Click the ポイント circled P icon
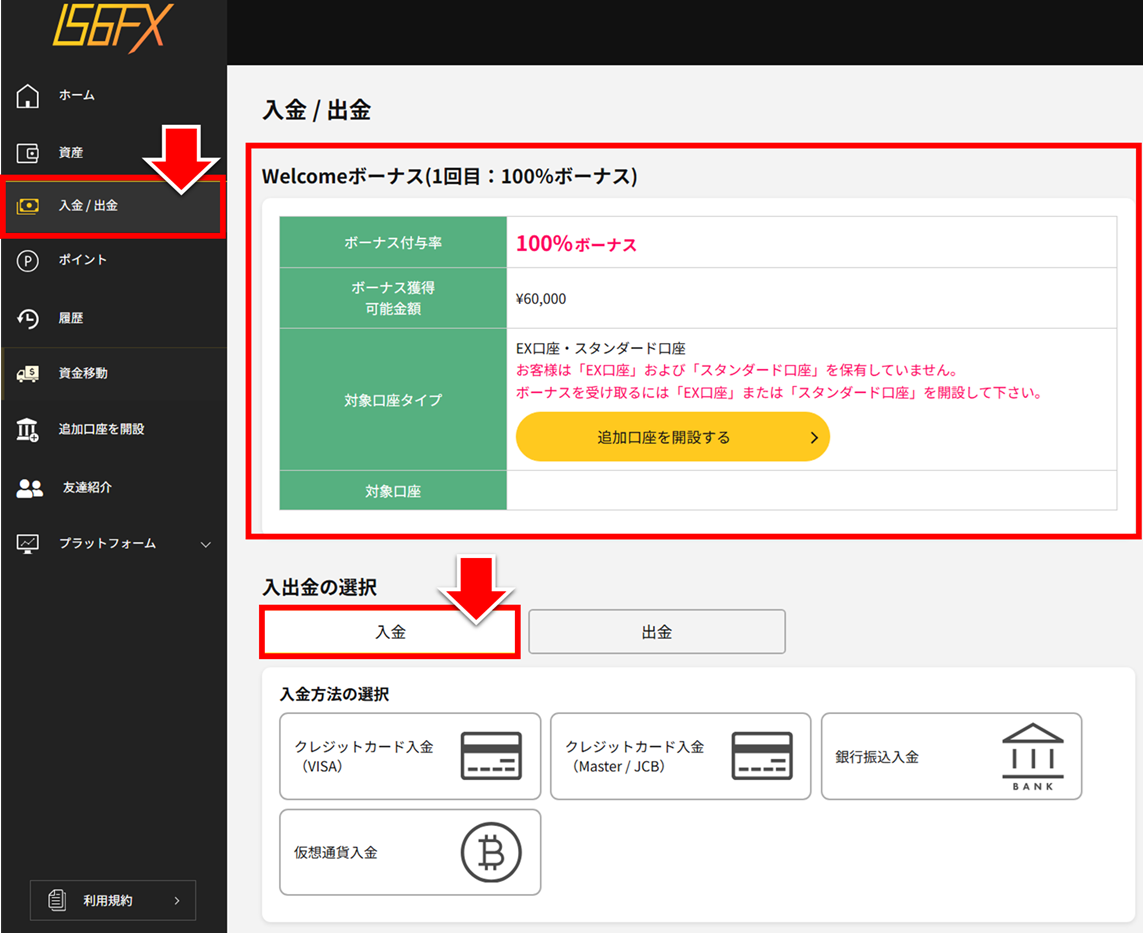This screenshot has height=933, width=1143. 28,260
